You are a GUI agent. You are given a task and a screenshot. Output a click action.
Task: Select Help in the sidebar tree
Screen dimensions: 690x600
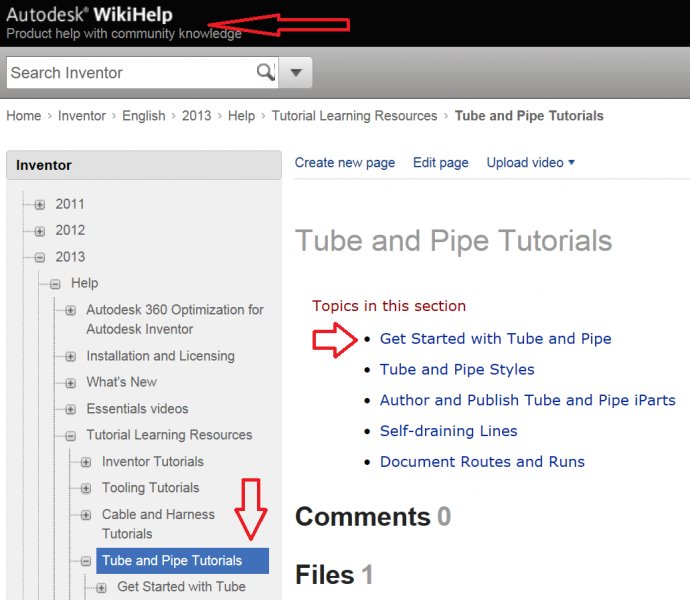[x=84, y=283]
